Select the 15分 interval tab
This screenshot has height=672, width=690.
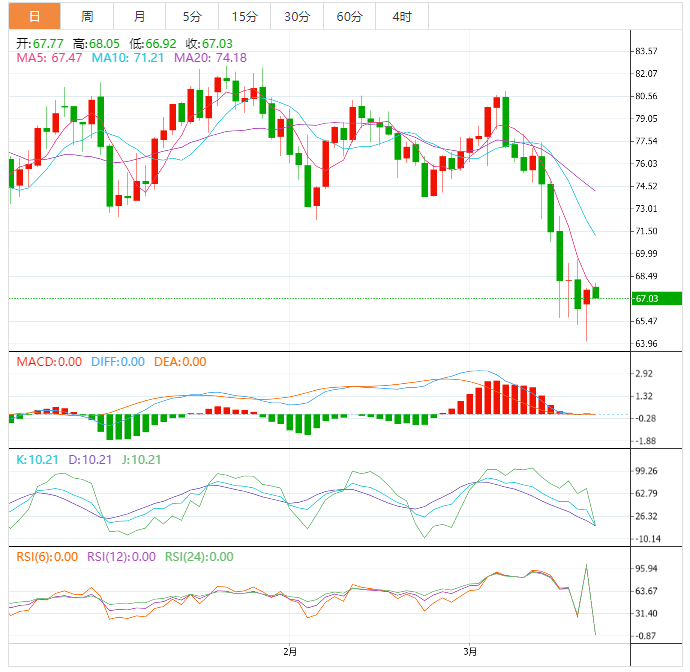[x=243, y=16]
